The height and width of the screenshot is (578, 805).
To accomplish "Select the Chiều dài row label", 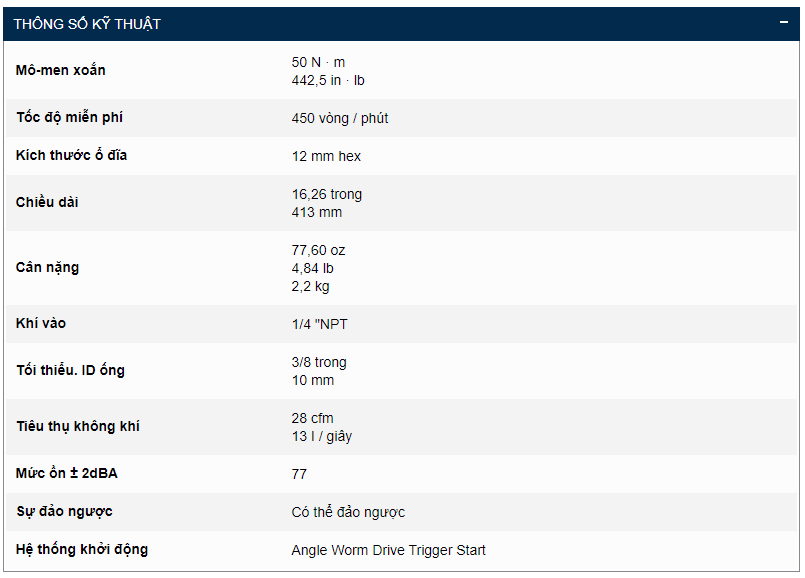I will pyautogui.click(x=47, y=203).
